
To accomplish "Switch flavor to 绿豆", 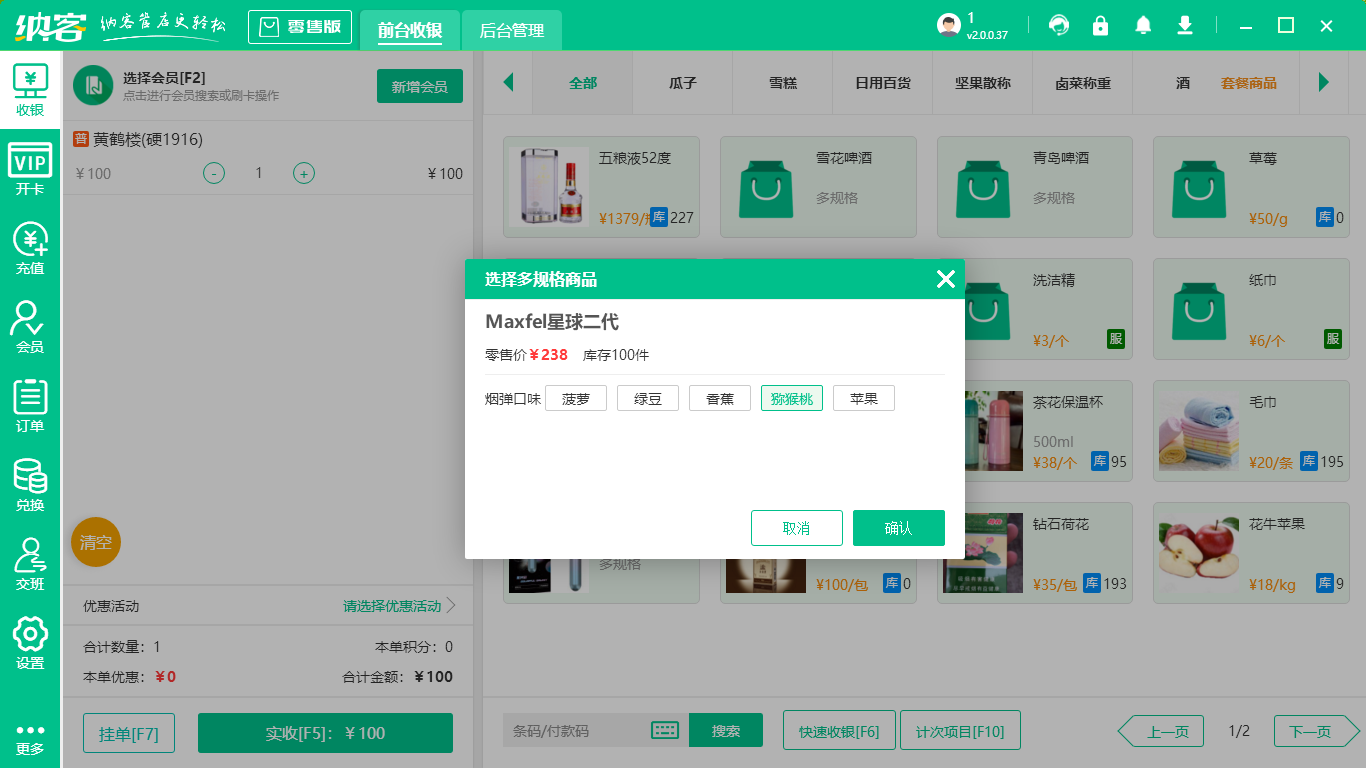I will (647, 397).
